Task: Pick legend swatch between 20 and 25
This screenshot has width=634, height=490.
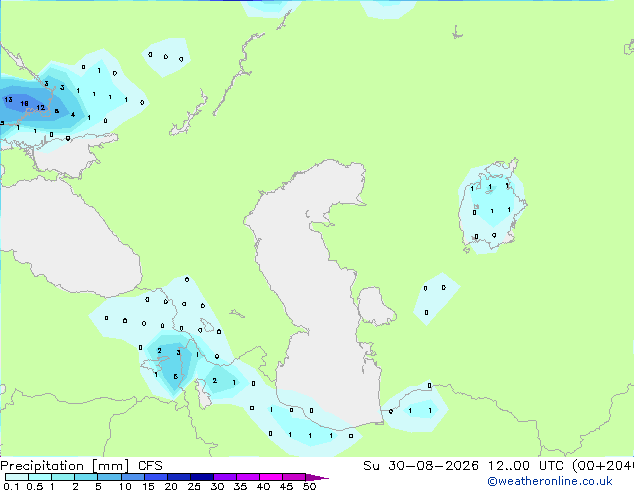Action: [179, 477]
